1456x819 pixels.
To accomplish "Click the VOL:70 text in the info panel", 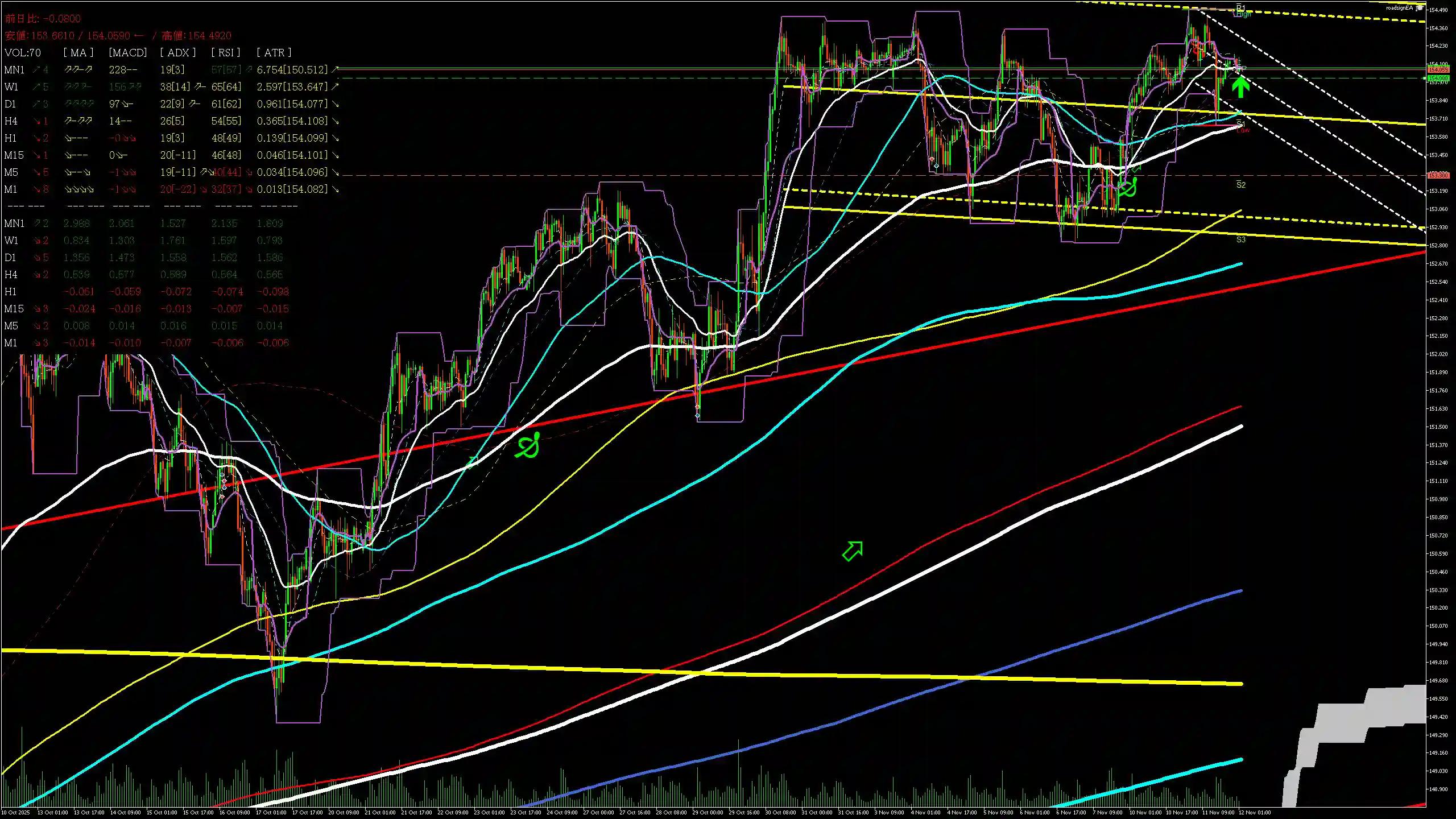I will (23, 53).
